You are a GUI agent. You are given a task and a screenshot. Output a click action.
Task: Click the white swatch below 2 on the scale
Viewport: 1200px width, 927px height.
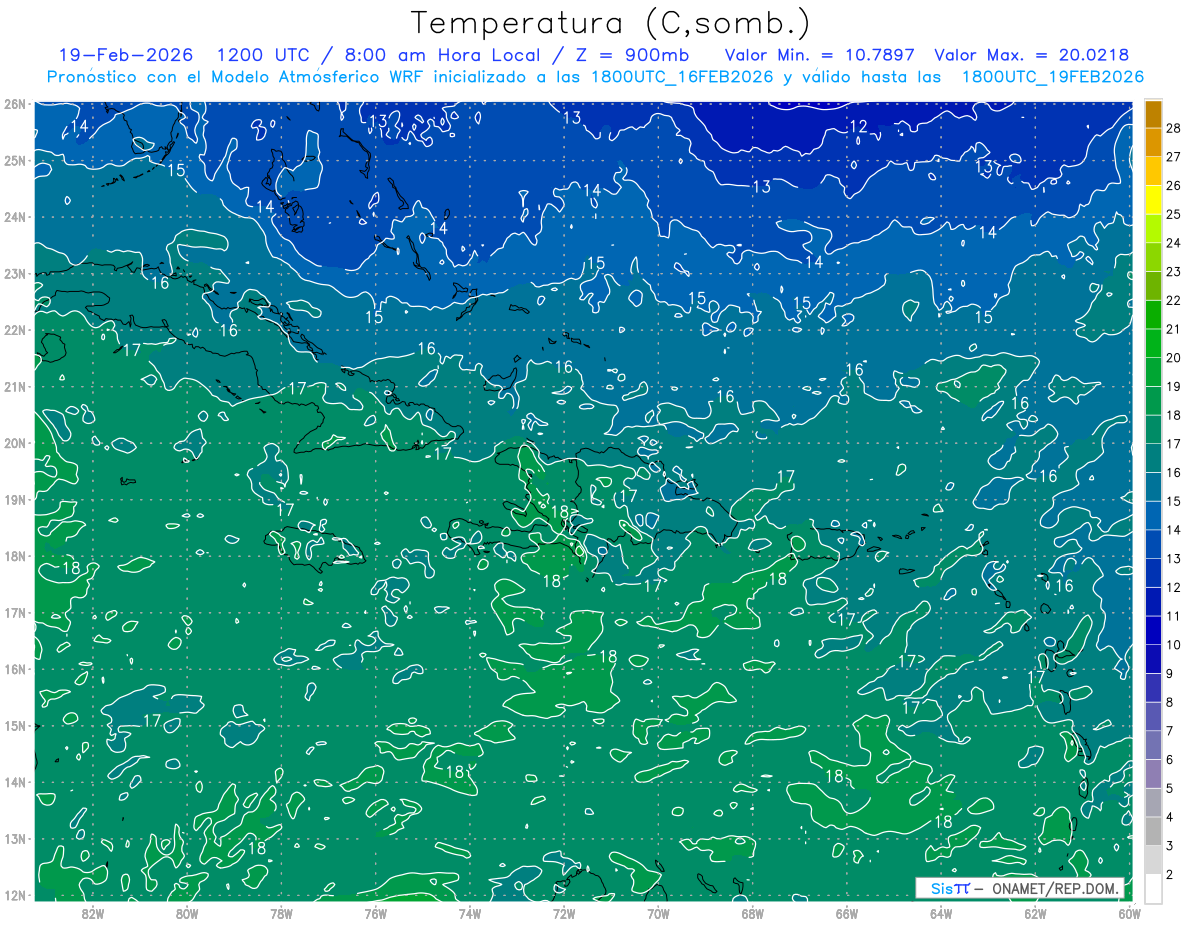[x=1153, y=888]
